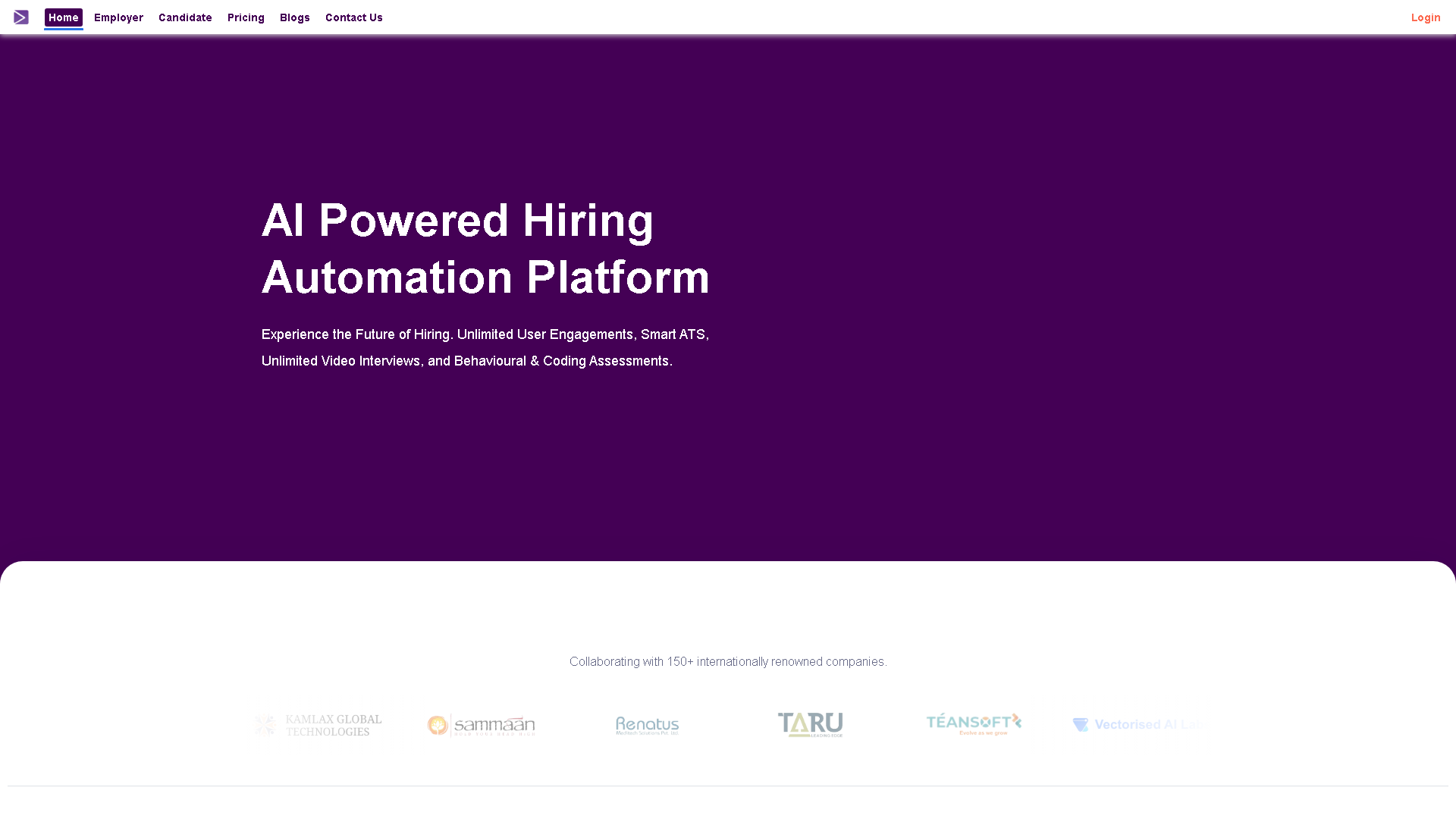Navigate to Contact Us
The image size is (1456, 819).
click(x=354, y=17)
